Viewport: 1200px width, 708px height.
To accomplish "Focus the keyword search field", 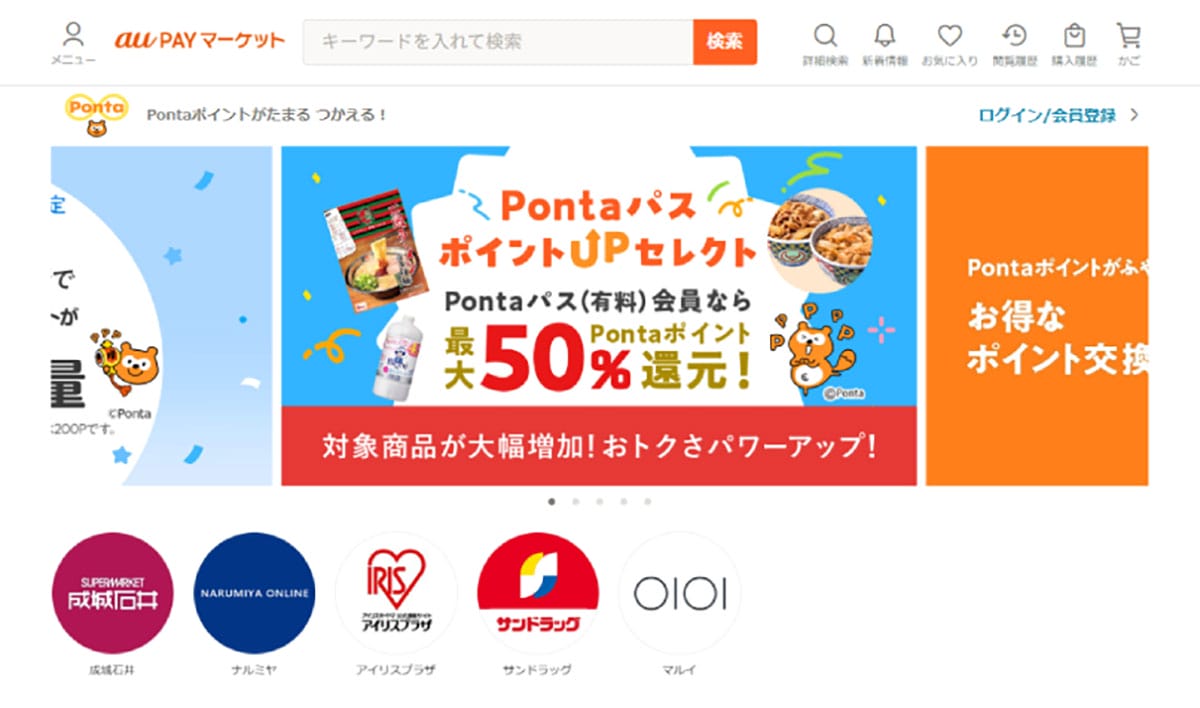I will point(498,42).
